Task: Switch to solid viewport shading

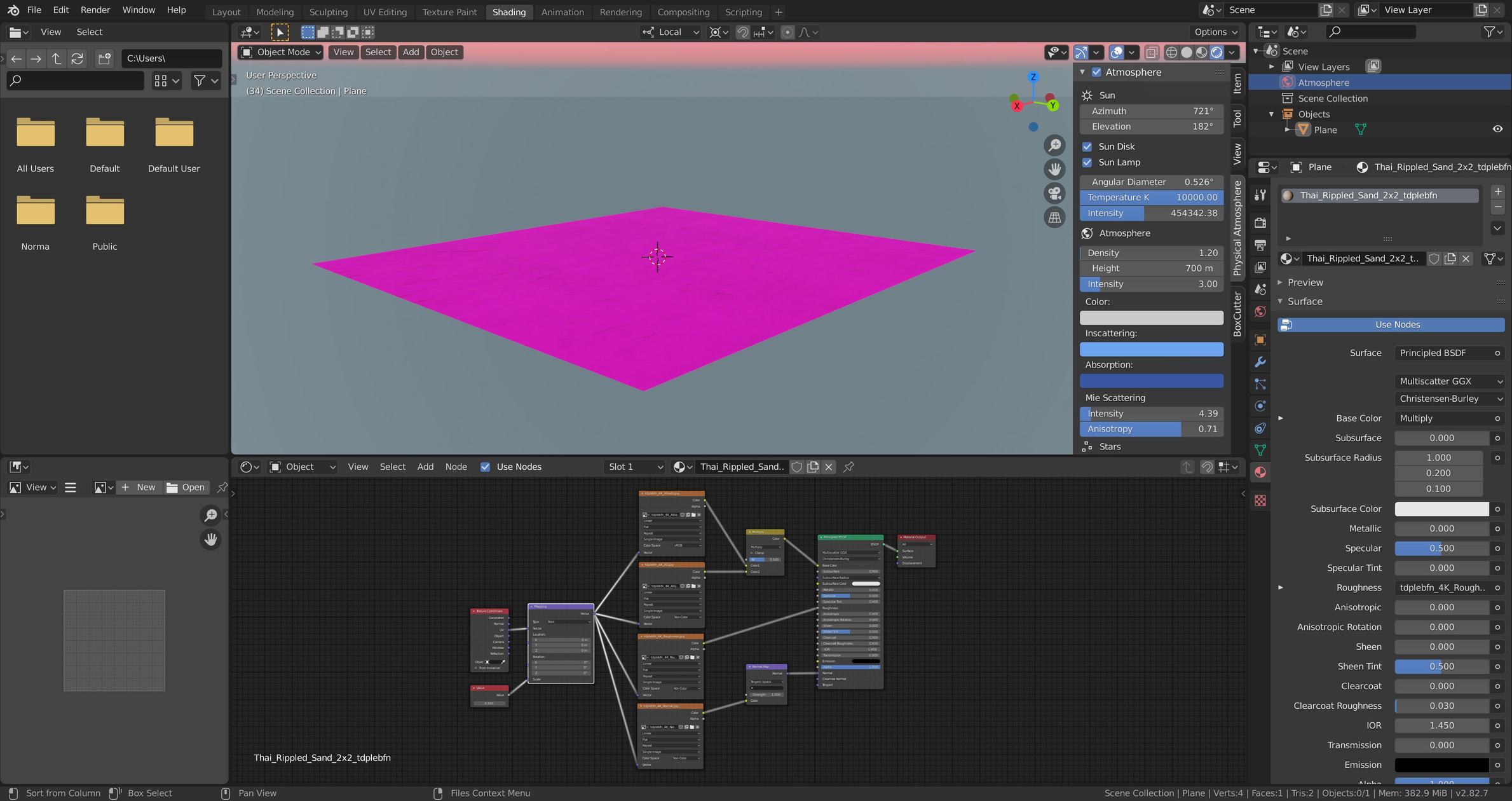Action: click(1187, 52)
